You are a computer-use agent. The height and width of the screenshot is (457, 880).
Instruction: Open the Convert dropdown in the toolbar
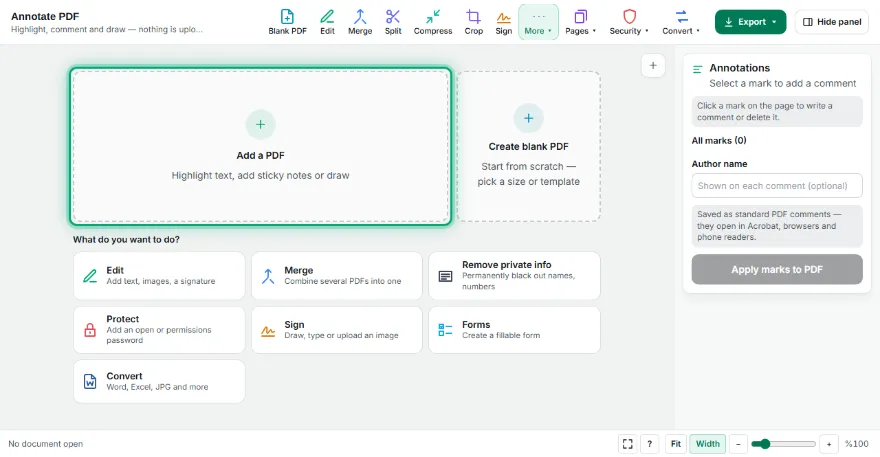click(x=681, y=22)
